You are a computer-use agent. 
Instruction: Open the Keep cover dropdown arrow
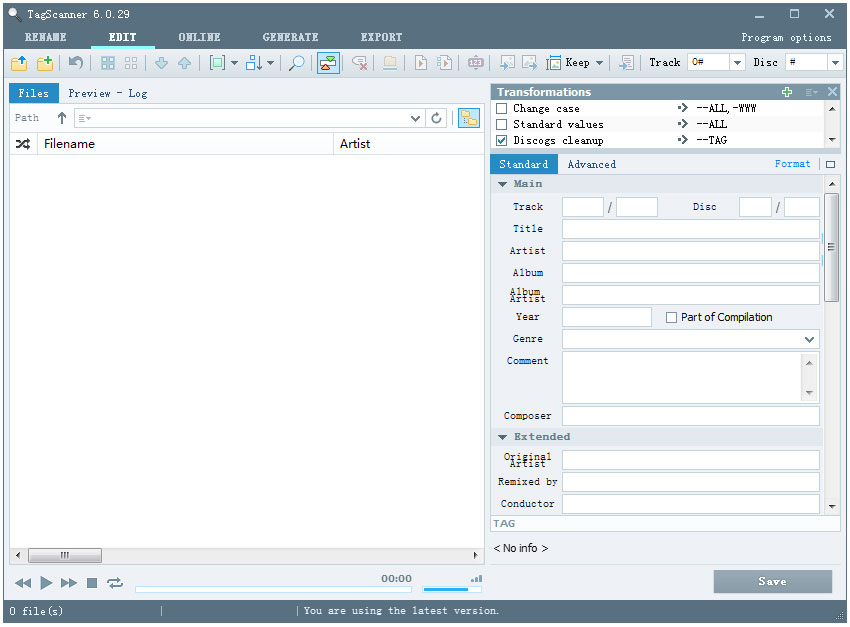(600, 63)
